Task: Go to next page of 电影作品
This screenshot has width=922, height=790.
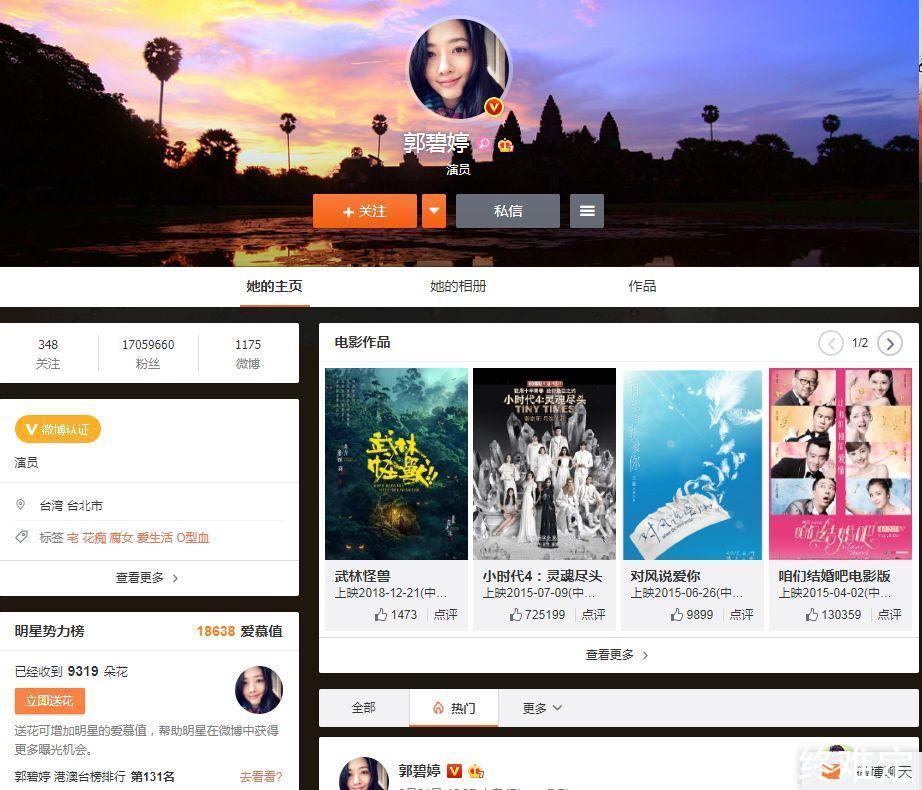Action: click(889, 343)
